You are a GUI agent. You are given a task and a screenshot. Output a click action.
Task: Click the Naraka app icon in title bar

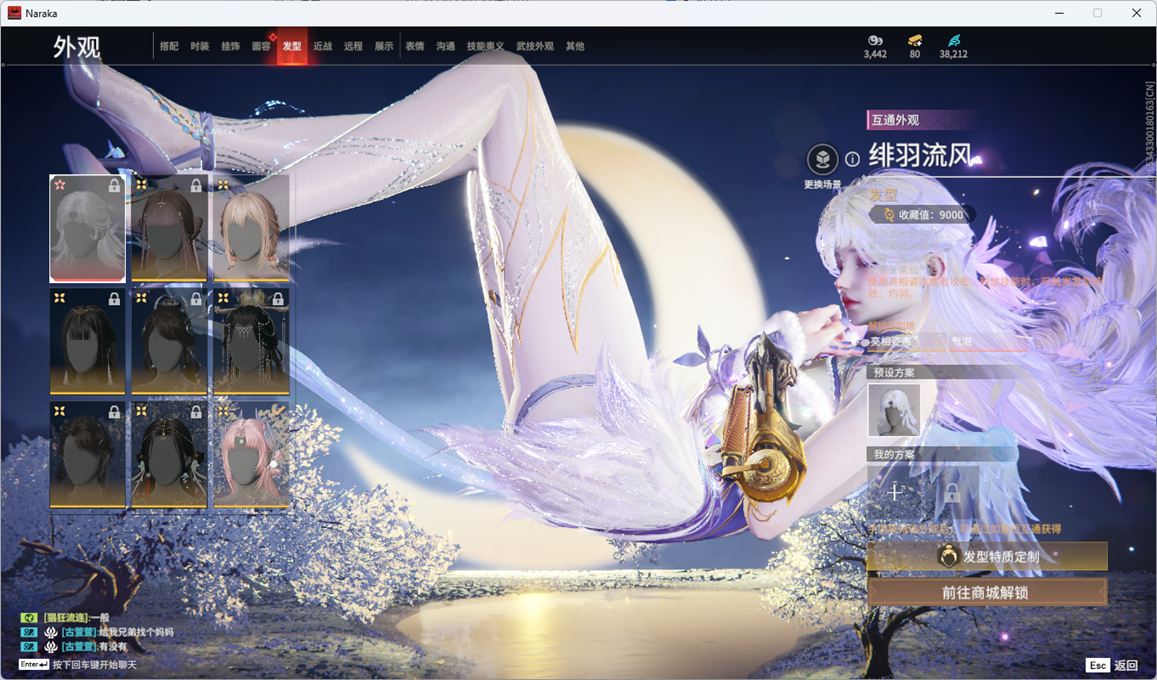(14, 13)
